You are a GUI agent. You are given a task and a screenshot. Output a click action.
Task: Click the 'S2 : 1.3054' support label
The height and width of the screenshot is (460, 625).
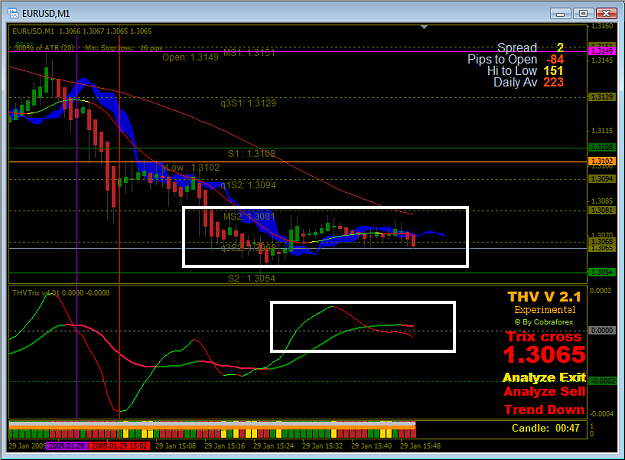click(x=252, y=278)
